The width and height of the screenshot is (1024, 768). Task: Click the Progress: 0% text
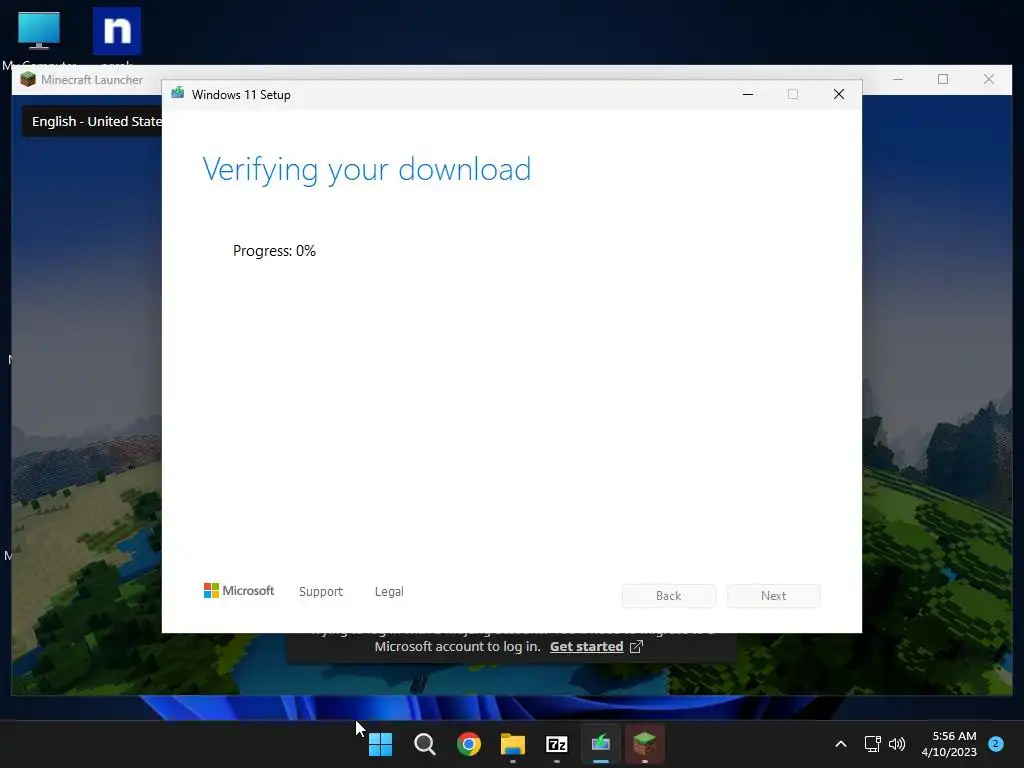[x=274, y=251]
